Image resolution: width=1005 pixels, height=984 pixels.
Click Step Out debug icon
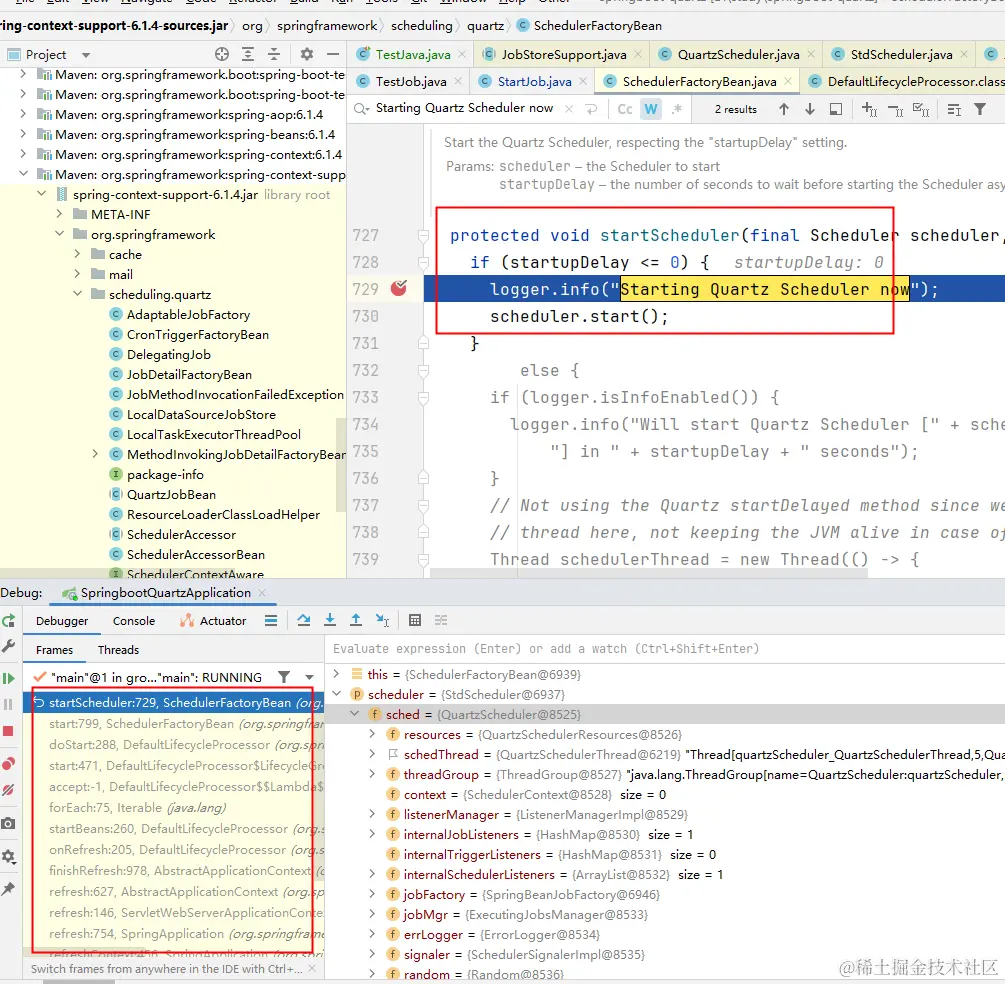356,620
